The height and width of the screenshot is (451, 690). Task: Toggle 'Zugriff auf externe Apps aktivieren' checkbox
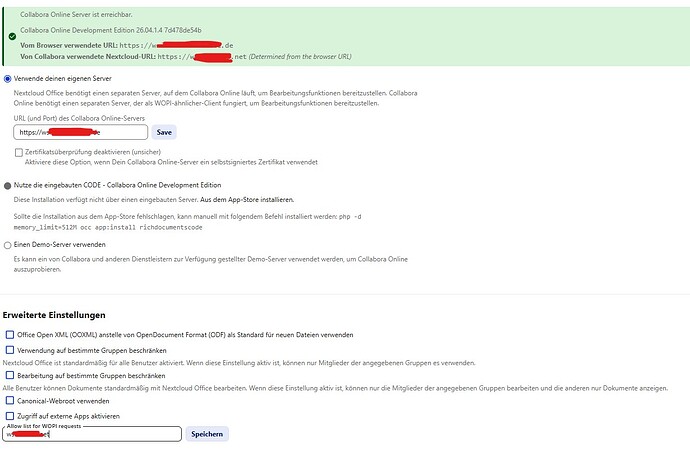[10, 416]
